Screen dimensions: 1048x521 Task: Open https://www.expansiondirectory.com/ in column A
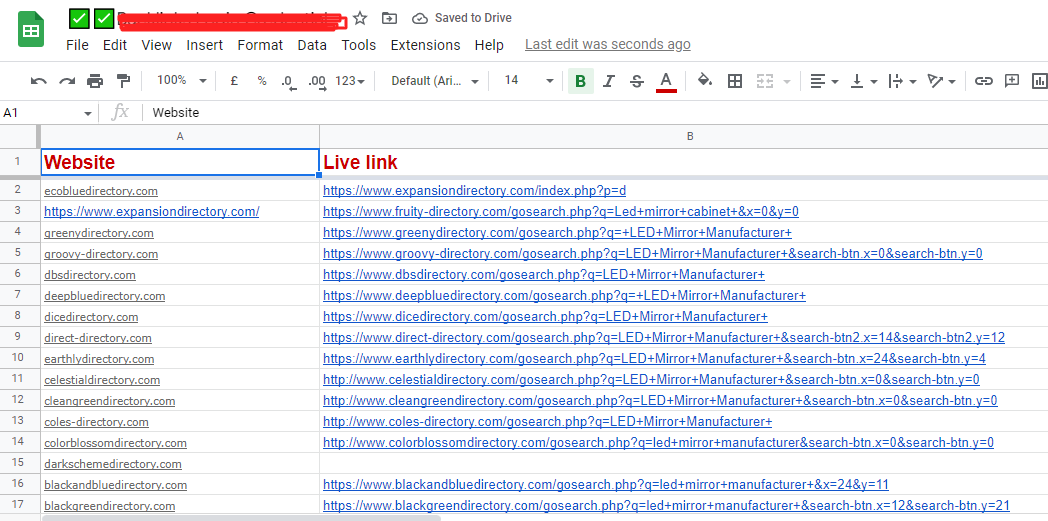pyautogui.click(x=152, y=212)
